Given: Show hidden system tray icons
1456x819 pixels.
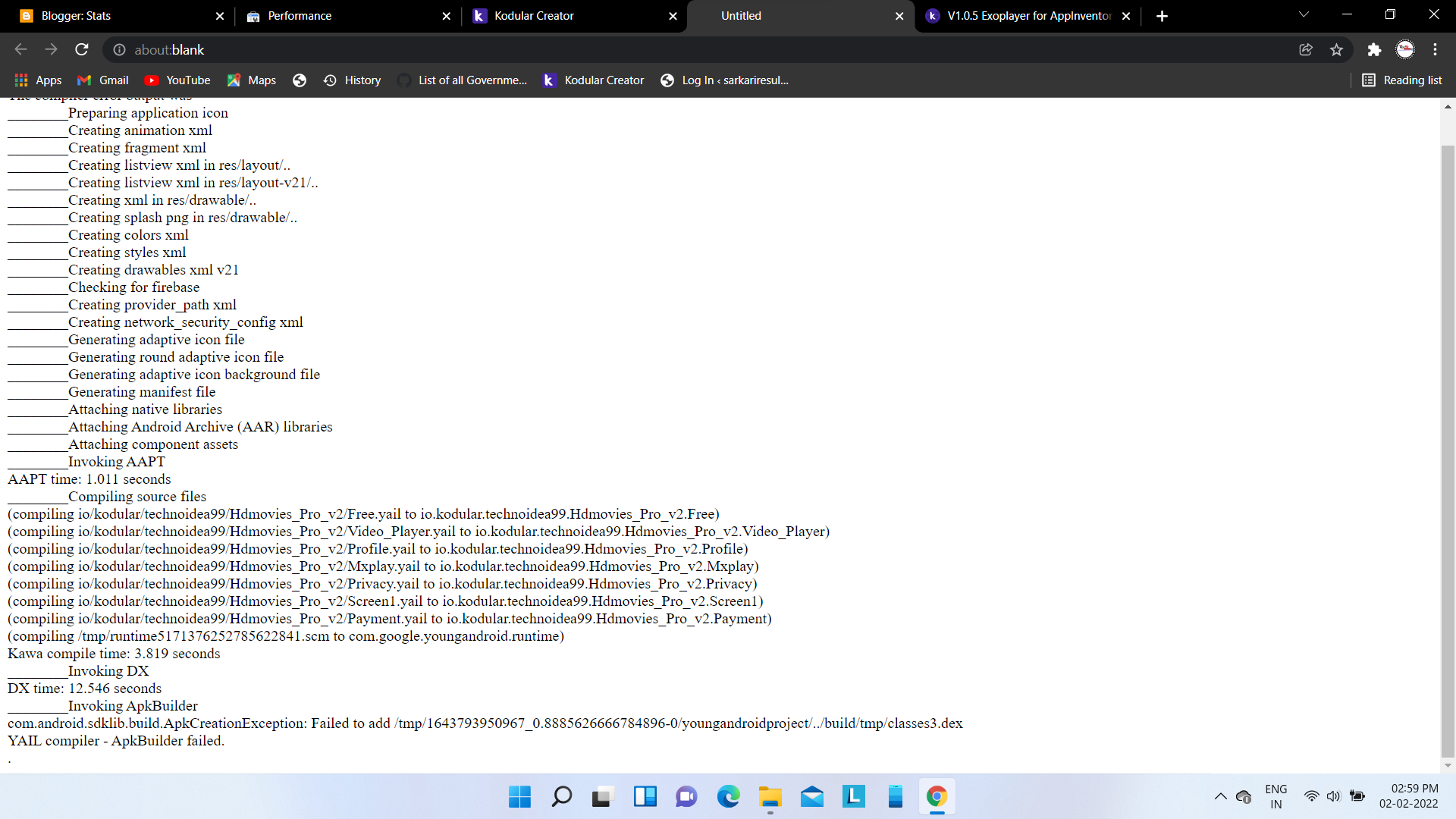Looking at the screenshot, I should [1220, 796].
